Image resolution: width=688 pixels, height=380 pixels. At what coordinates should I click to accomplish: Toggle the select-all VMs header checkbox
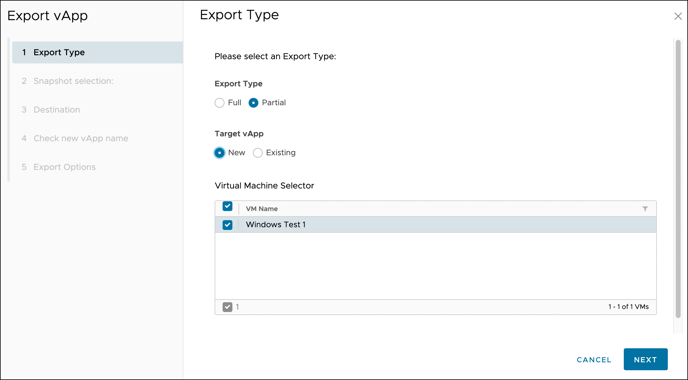coord(227,206)
